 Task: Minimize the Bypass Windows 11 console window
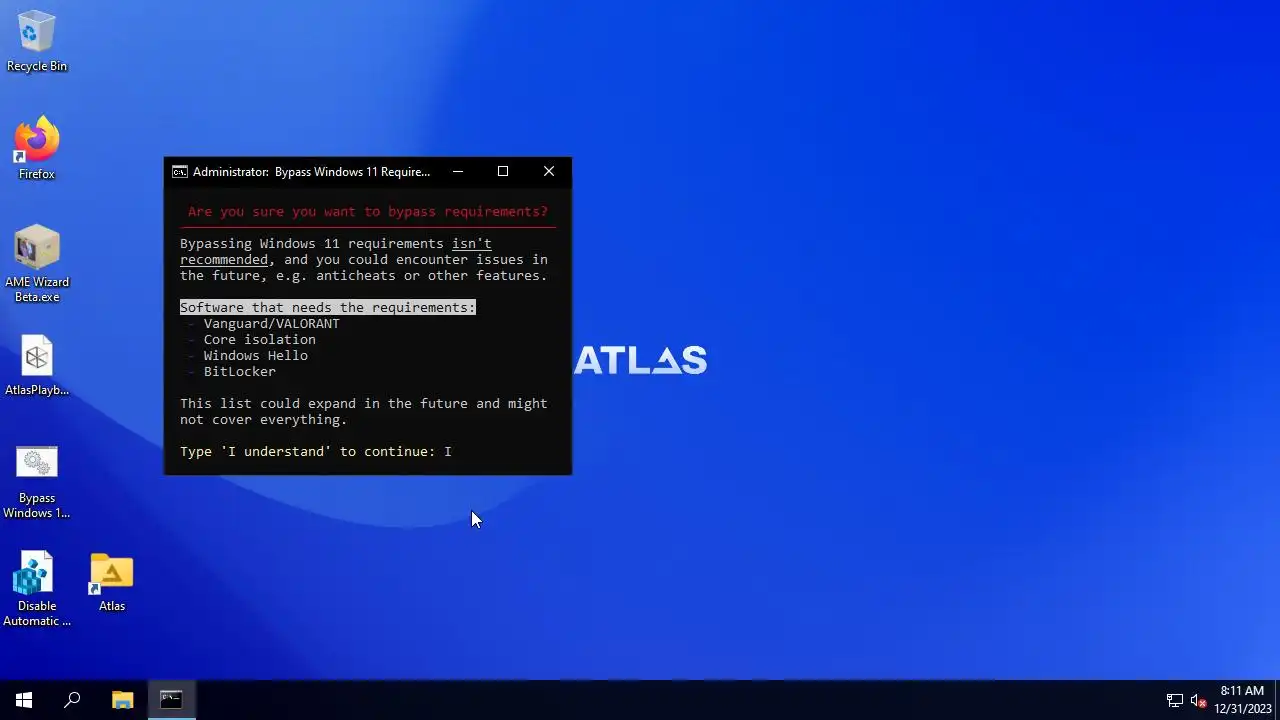click(x=458, y=172)
